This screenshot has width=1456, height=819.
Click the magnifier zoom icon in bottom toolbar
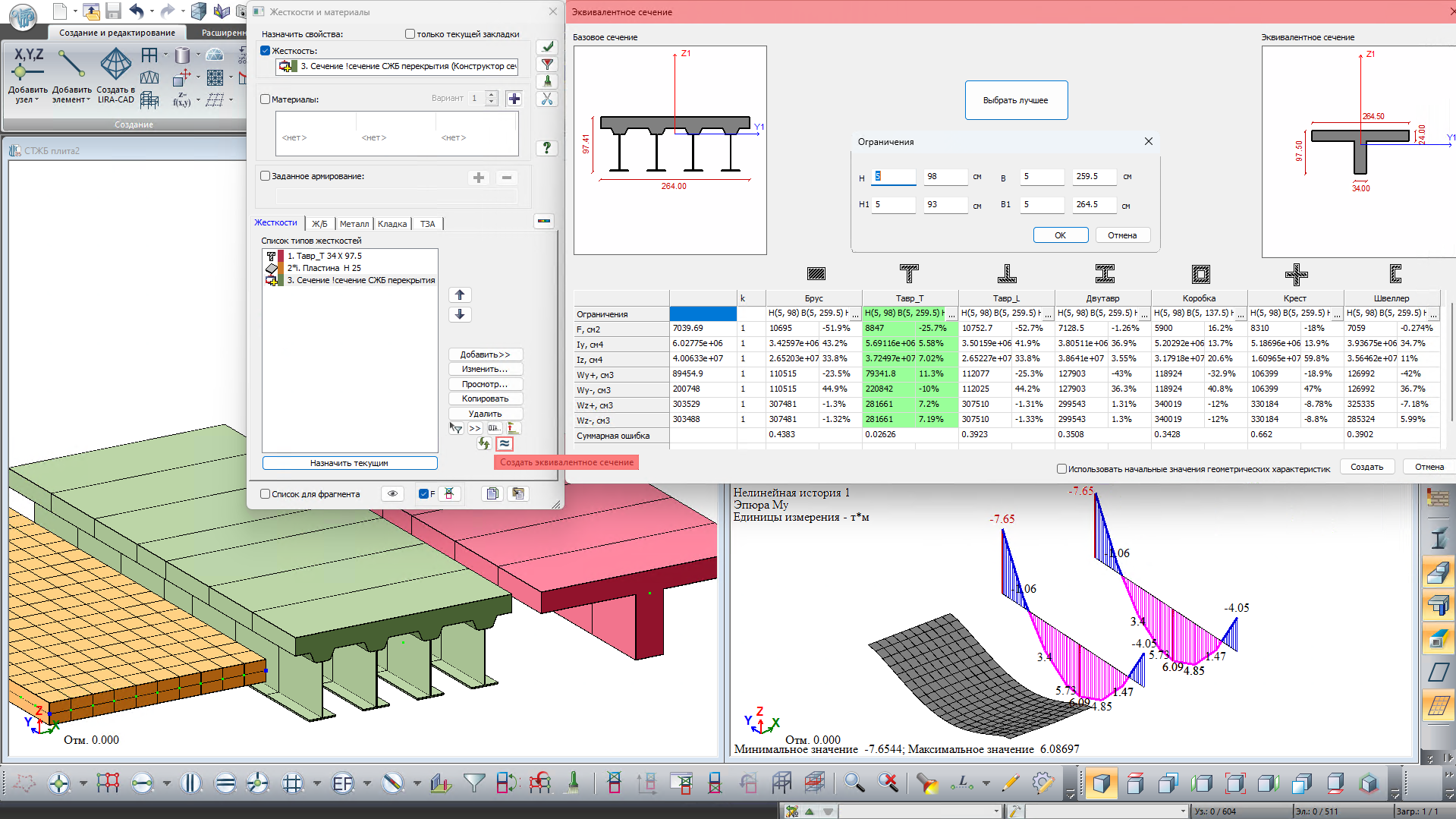coord(854,783)
